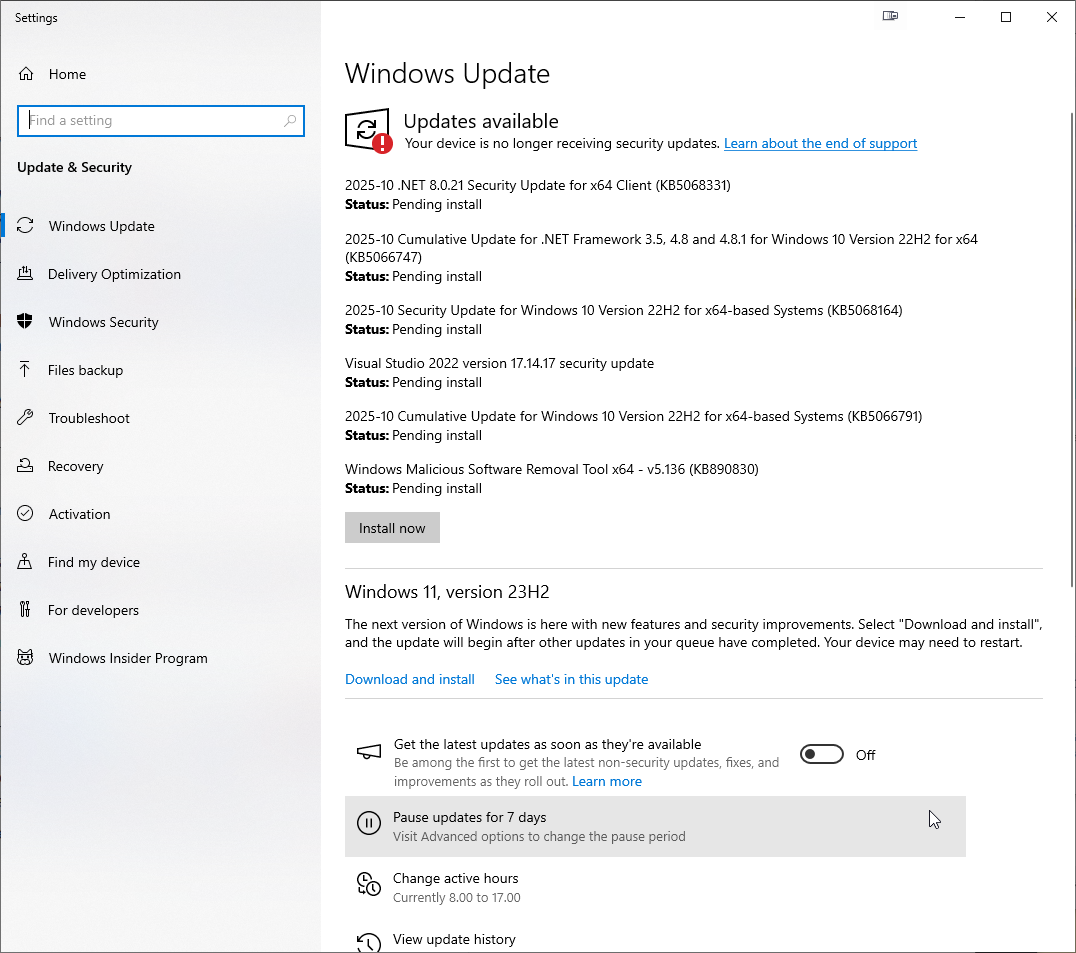Open Learn about the end of support

(820, 143)
